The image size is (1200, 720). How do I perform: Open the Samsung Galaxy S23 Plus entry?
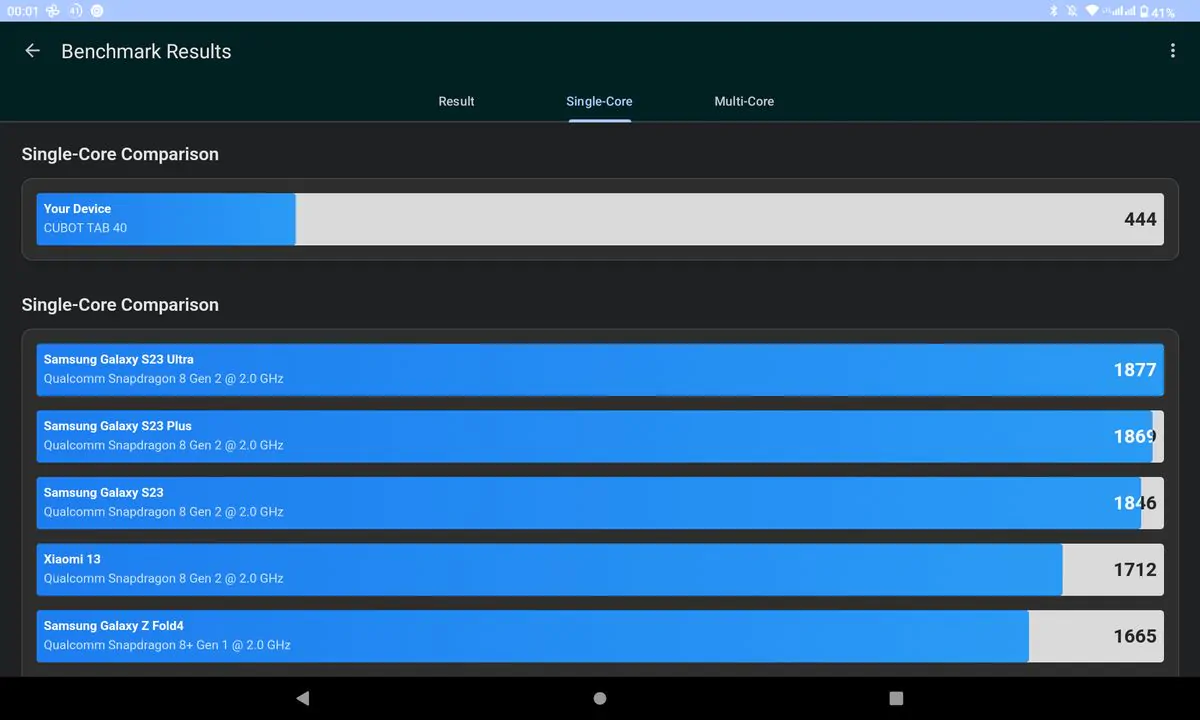[x=600, y=436]
